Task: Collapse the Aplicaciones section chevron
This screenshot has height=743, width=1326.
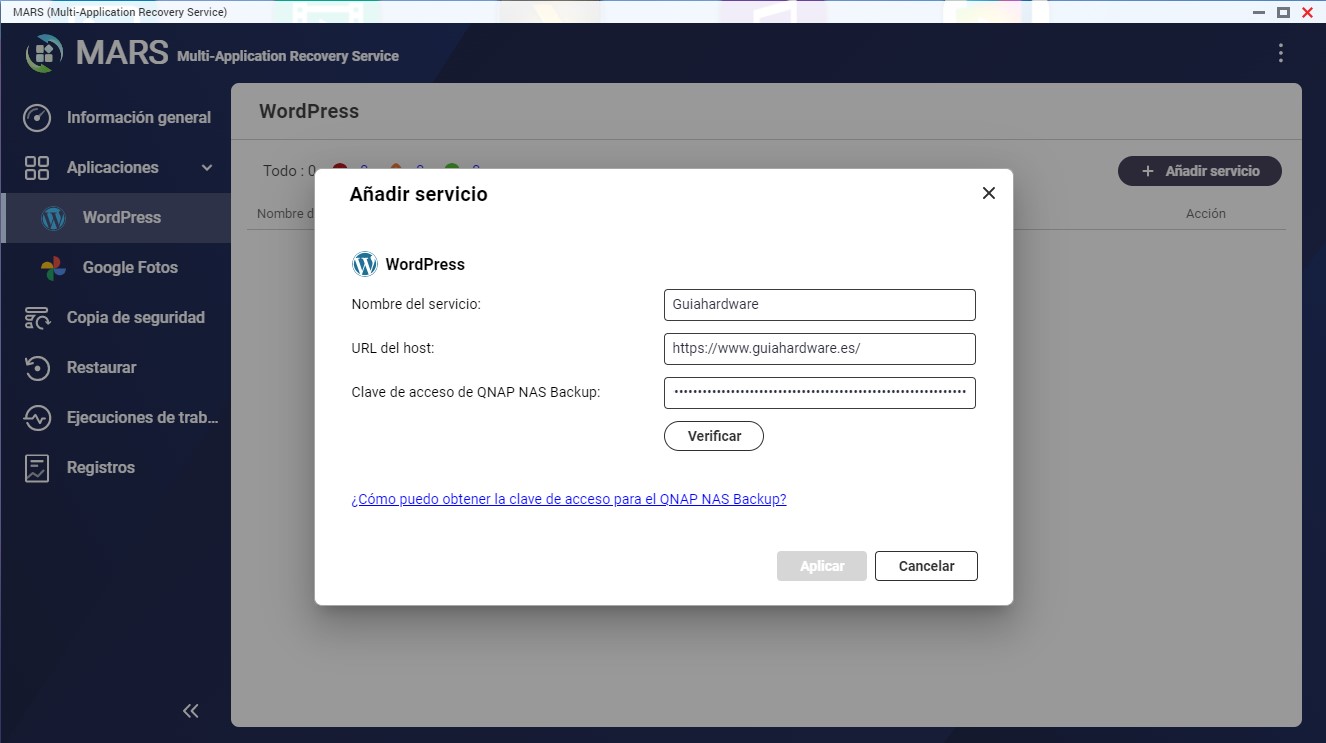Action: tap(207, 168)
